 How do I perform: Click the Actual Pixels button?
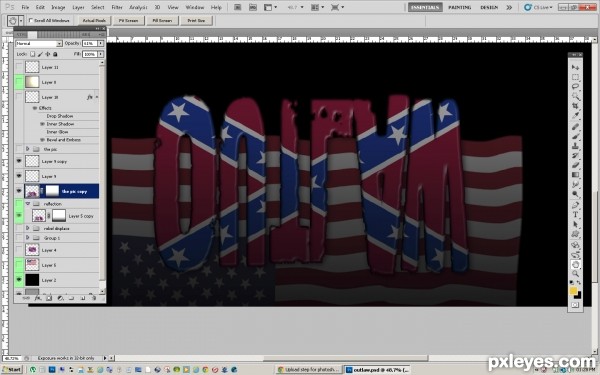(x=94, y=20)
